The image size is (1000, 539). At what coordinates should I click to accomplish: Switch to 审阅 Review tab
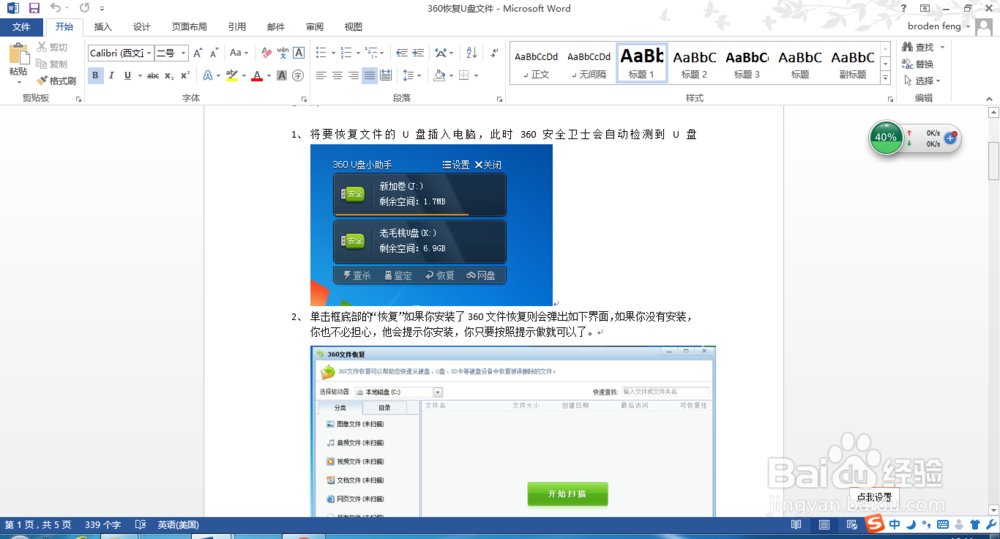pos(314,27)
